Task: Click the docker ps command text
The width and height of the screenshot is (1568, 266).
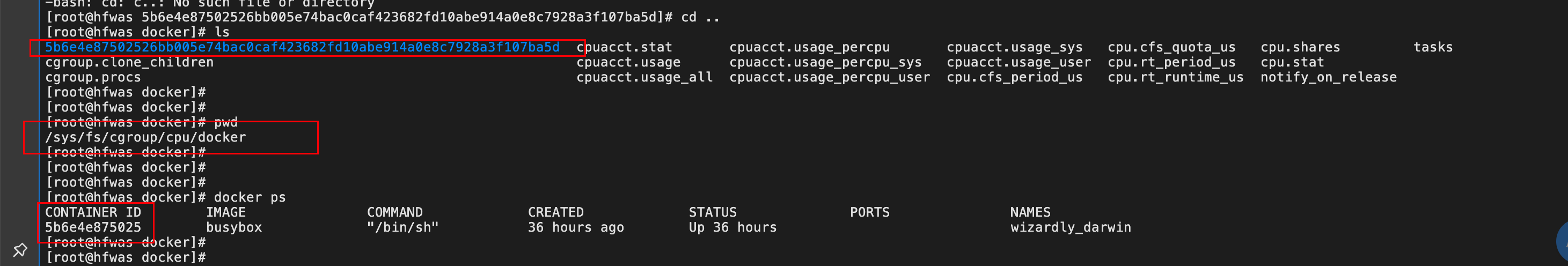Action: tap(250, 197)
